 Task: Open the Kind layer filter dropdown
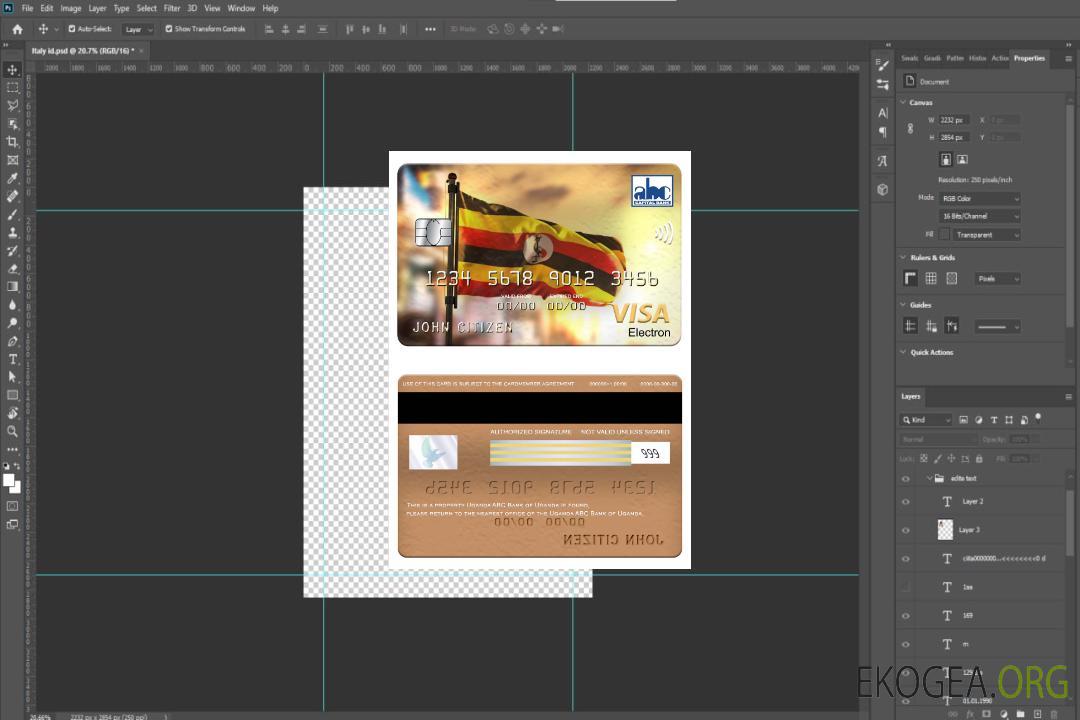(926, 420)
